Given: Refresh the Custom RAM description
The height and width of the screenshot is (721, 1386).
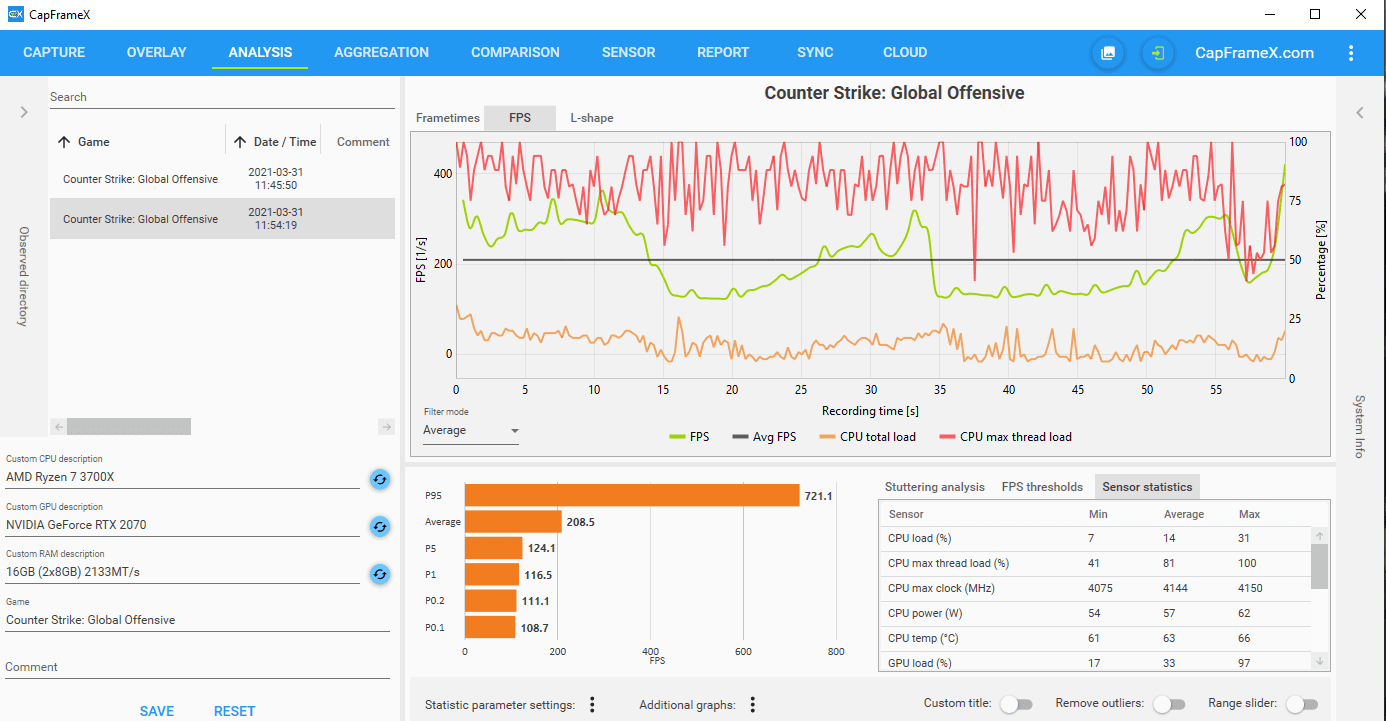Looking at the screenshot, I should (380, 574).
